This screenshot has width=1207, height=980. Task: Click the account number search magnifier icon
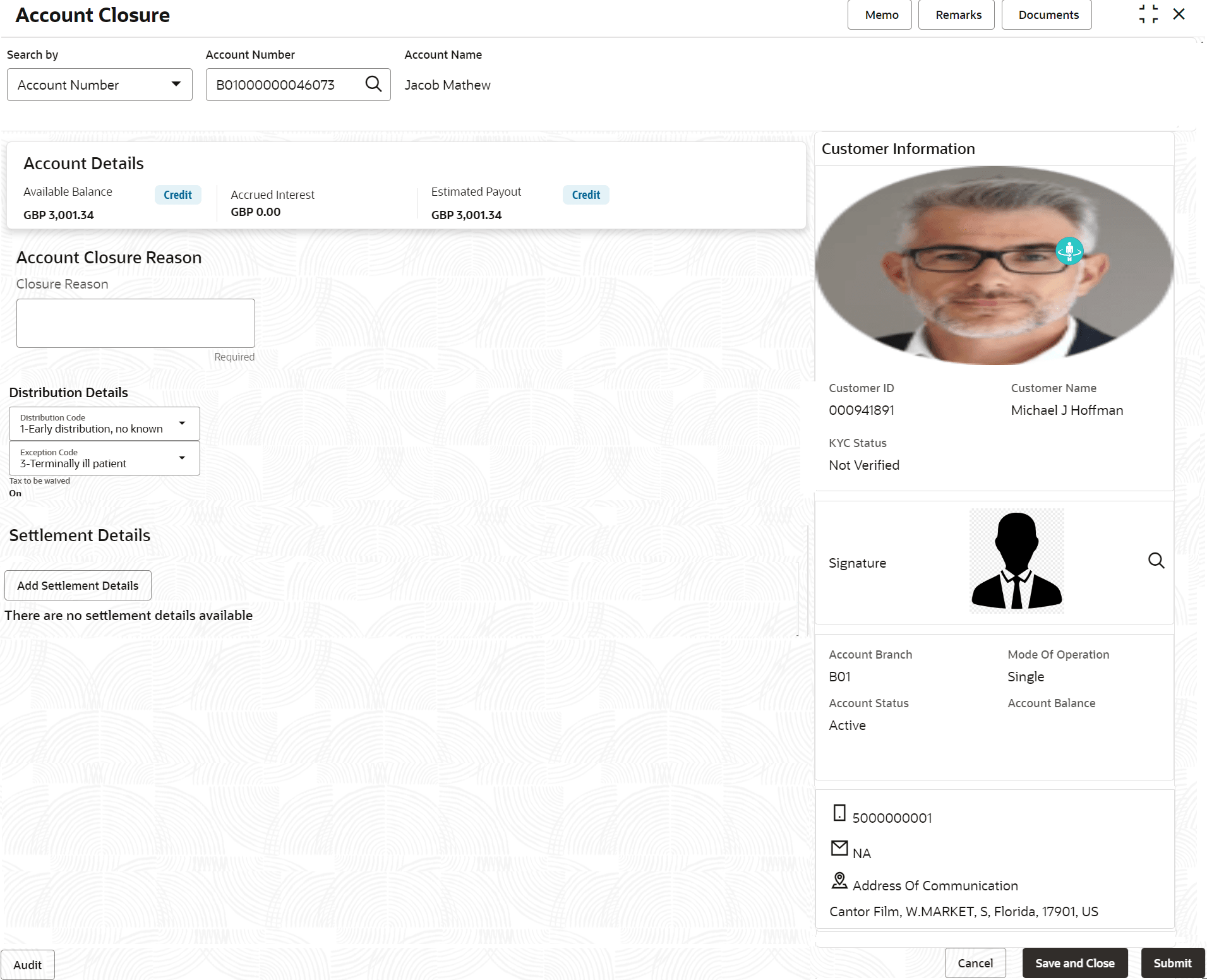373,84
